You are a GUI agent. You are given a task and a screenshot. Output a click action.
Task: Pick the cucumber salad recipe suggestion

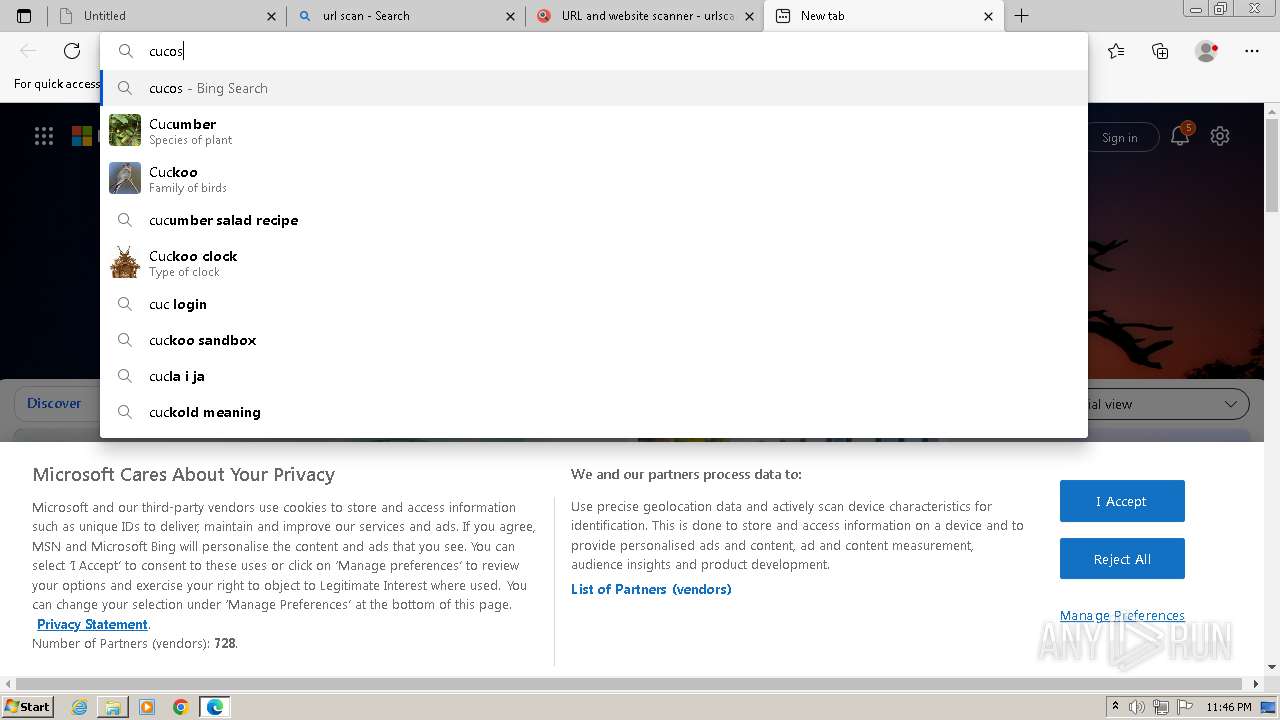(593, 220)
